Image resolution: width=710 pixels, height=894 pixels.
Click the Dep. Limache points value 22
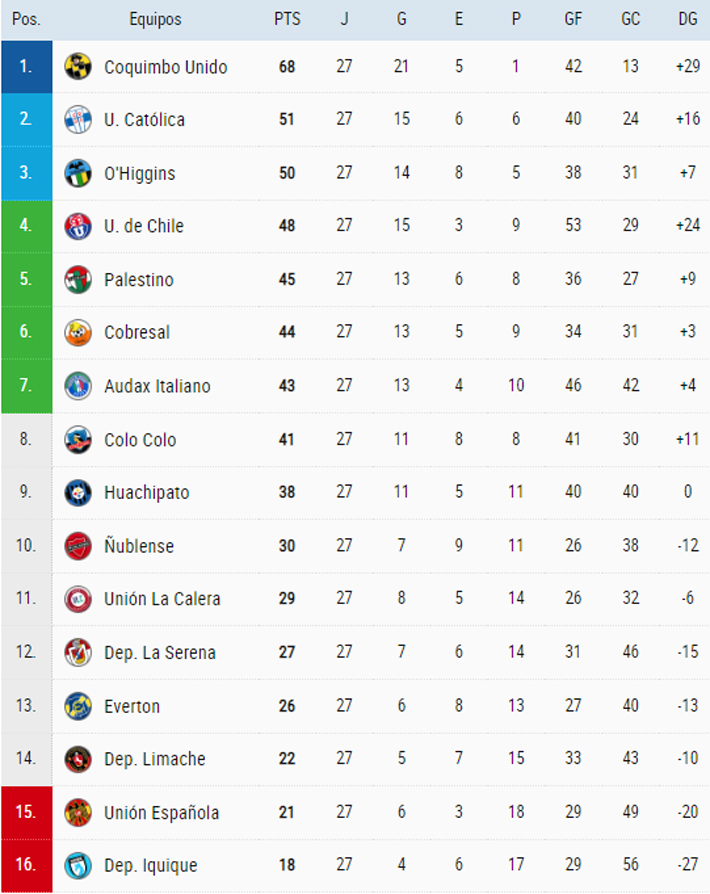(287, 759)
